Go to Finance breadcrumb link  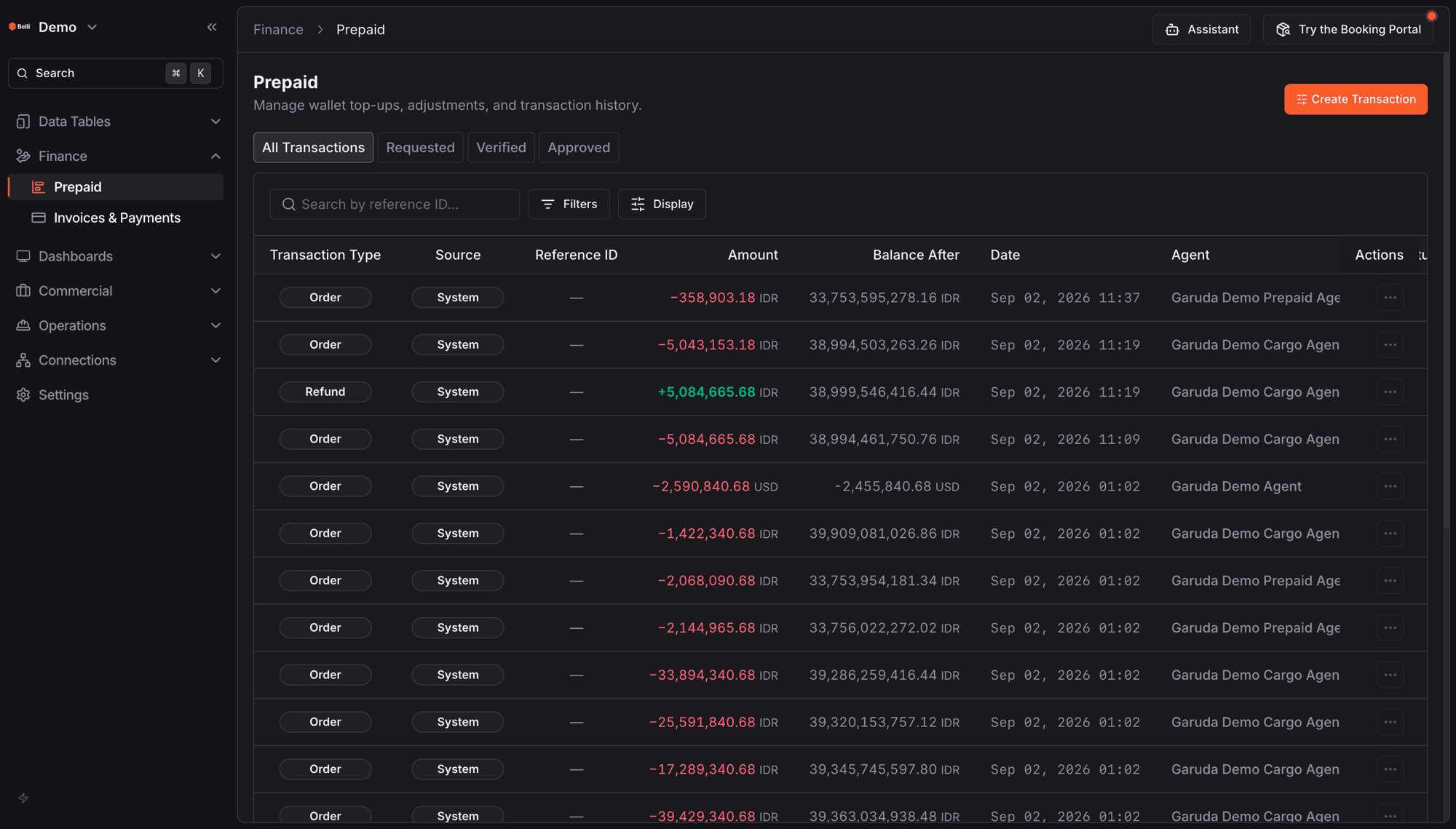tap(278, 30)
